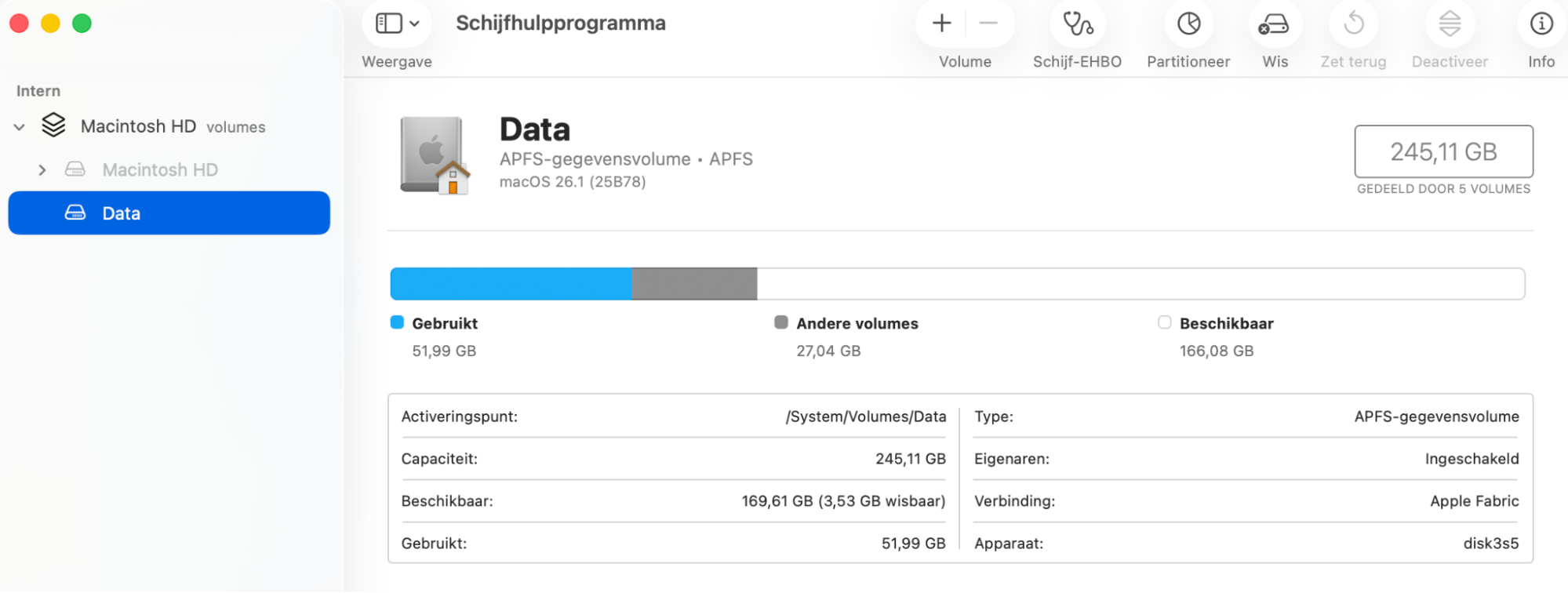
Task: Open the Partitioneer pie chart icon
Action: [1188, 24]
